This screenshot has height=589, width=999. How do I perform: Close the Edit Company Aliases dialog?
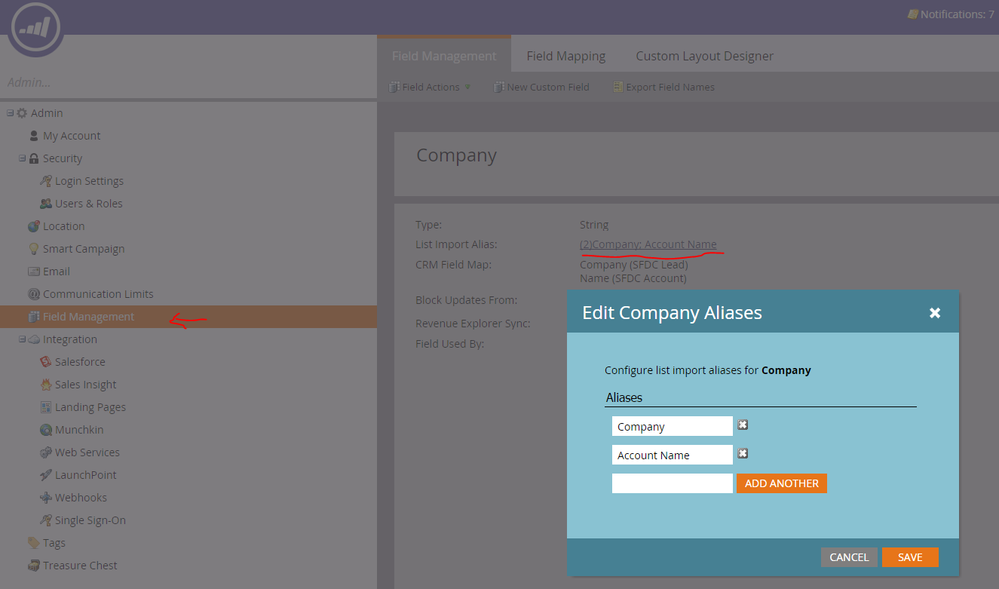point(935,313)
